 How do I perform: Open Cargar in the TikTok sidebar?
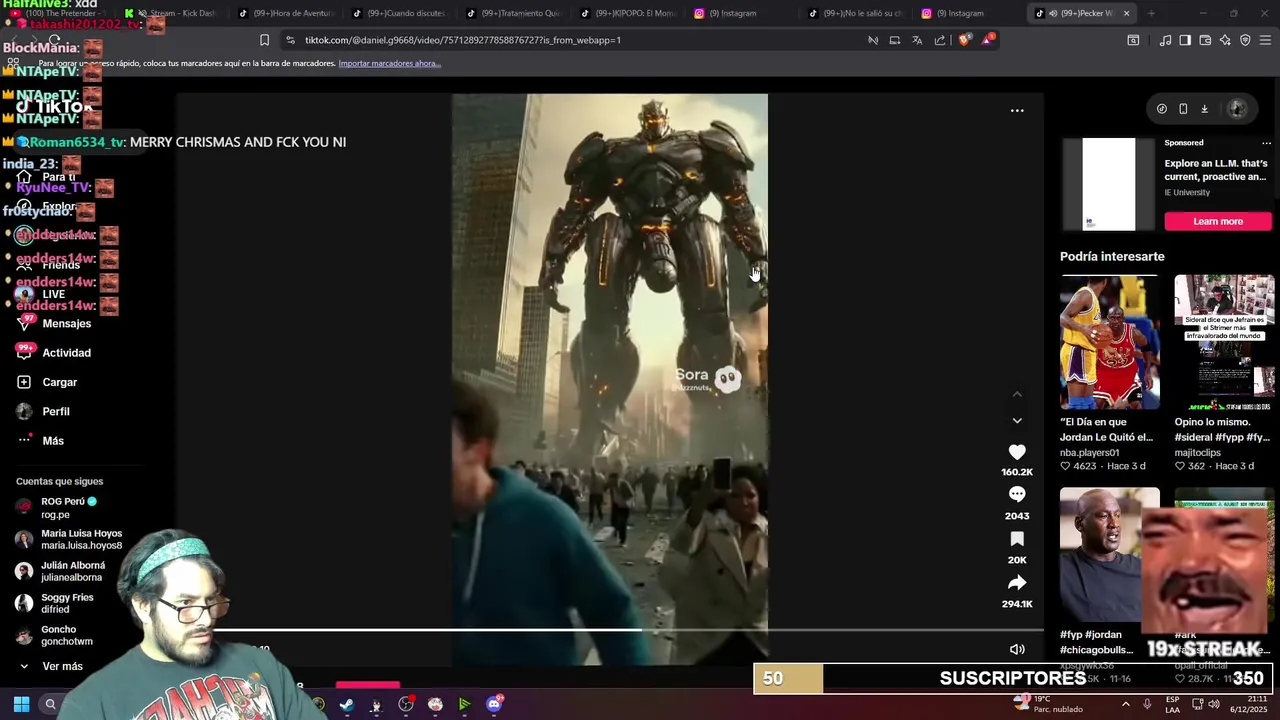tap(59, 382)
